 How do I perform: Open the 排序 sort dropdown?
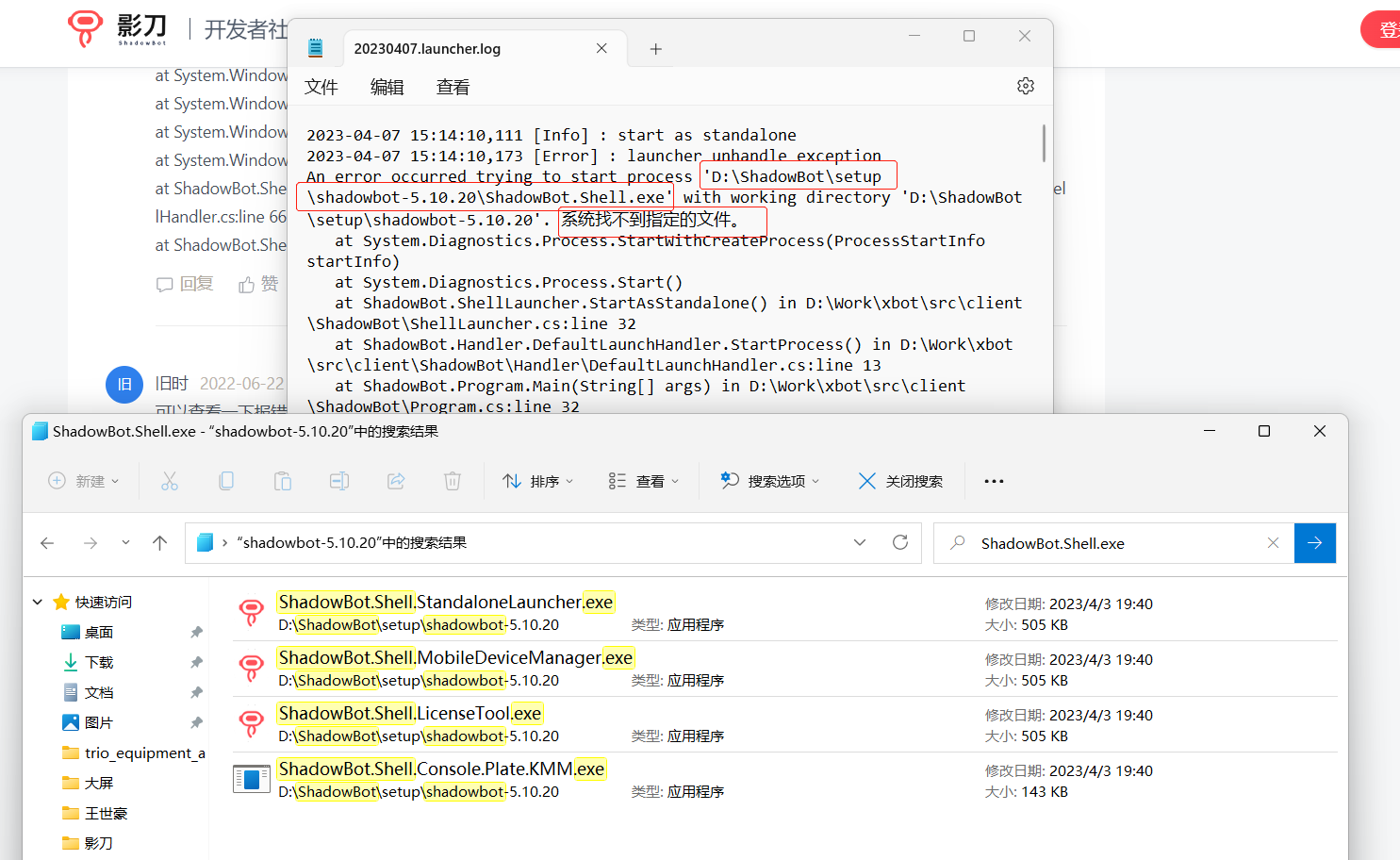[537, 481]
